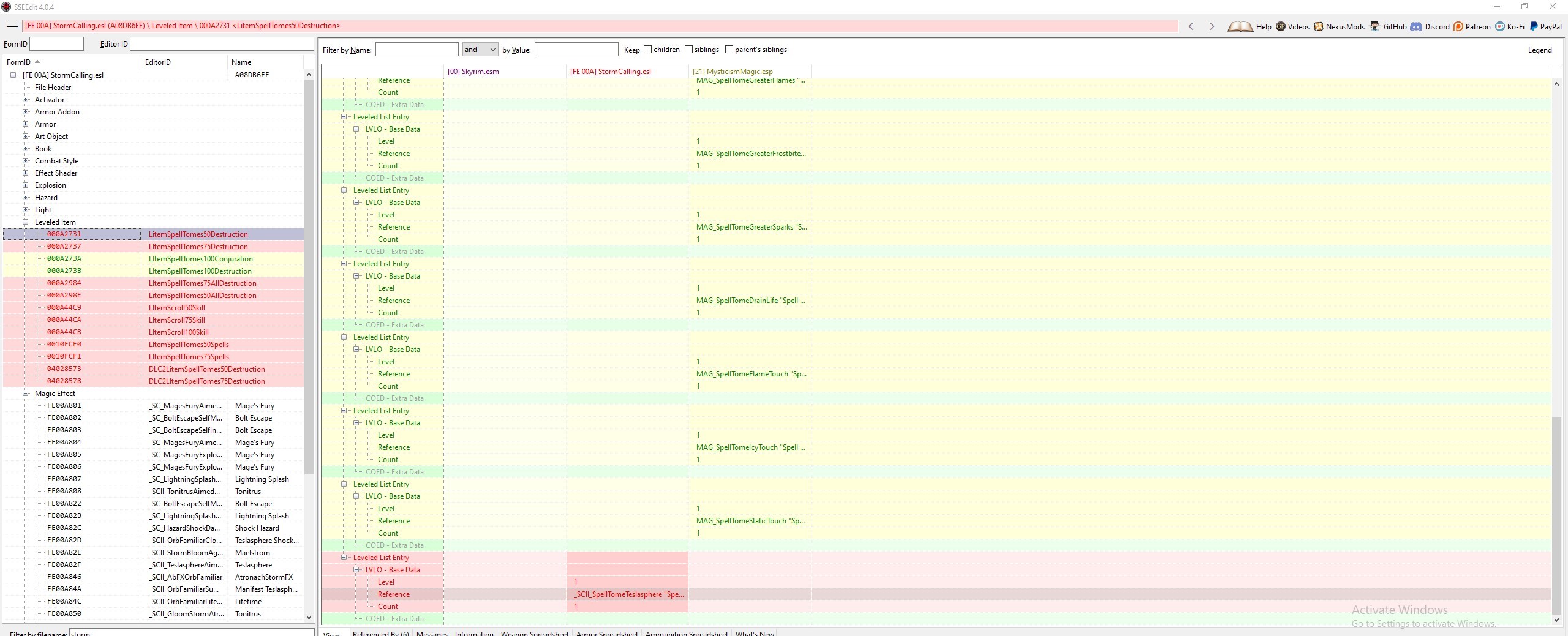Screen dimensions: 1568x636
Task: Click the SSEEdit application icon in title bar
Action: pos(6,7)
